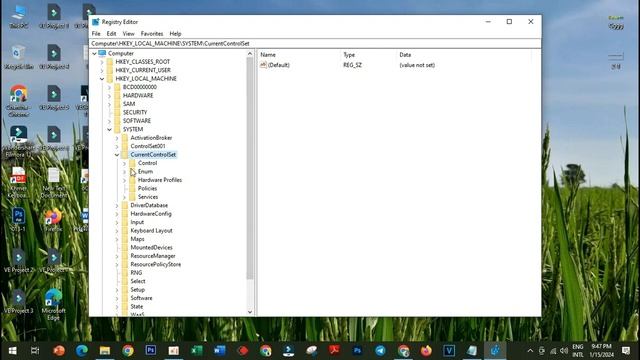Launch Excel from the taskbar
Image resolution: width=640 pixels, height=360 pixels.
(x=197, y=351)
